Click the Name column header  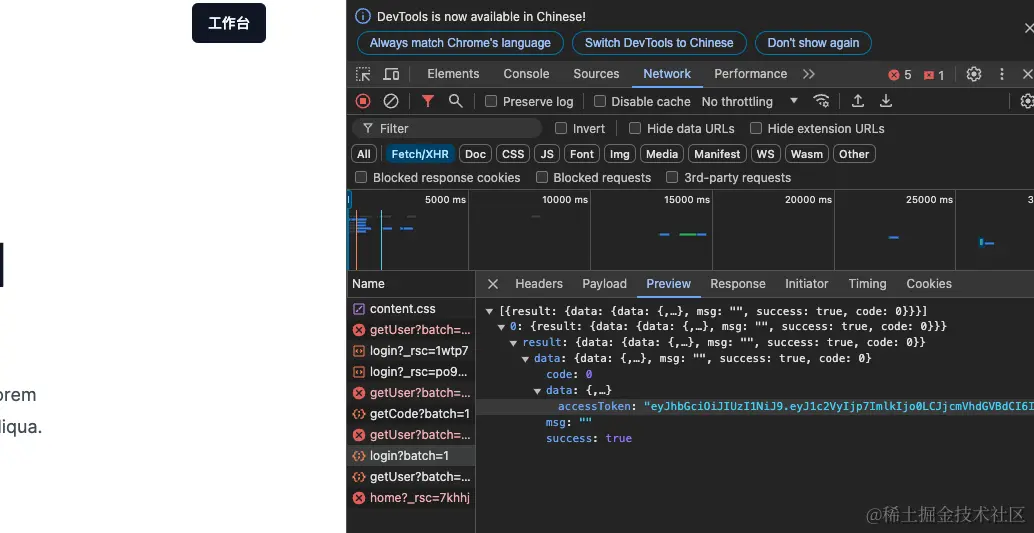(x=411, y=284)
